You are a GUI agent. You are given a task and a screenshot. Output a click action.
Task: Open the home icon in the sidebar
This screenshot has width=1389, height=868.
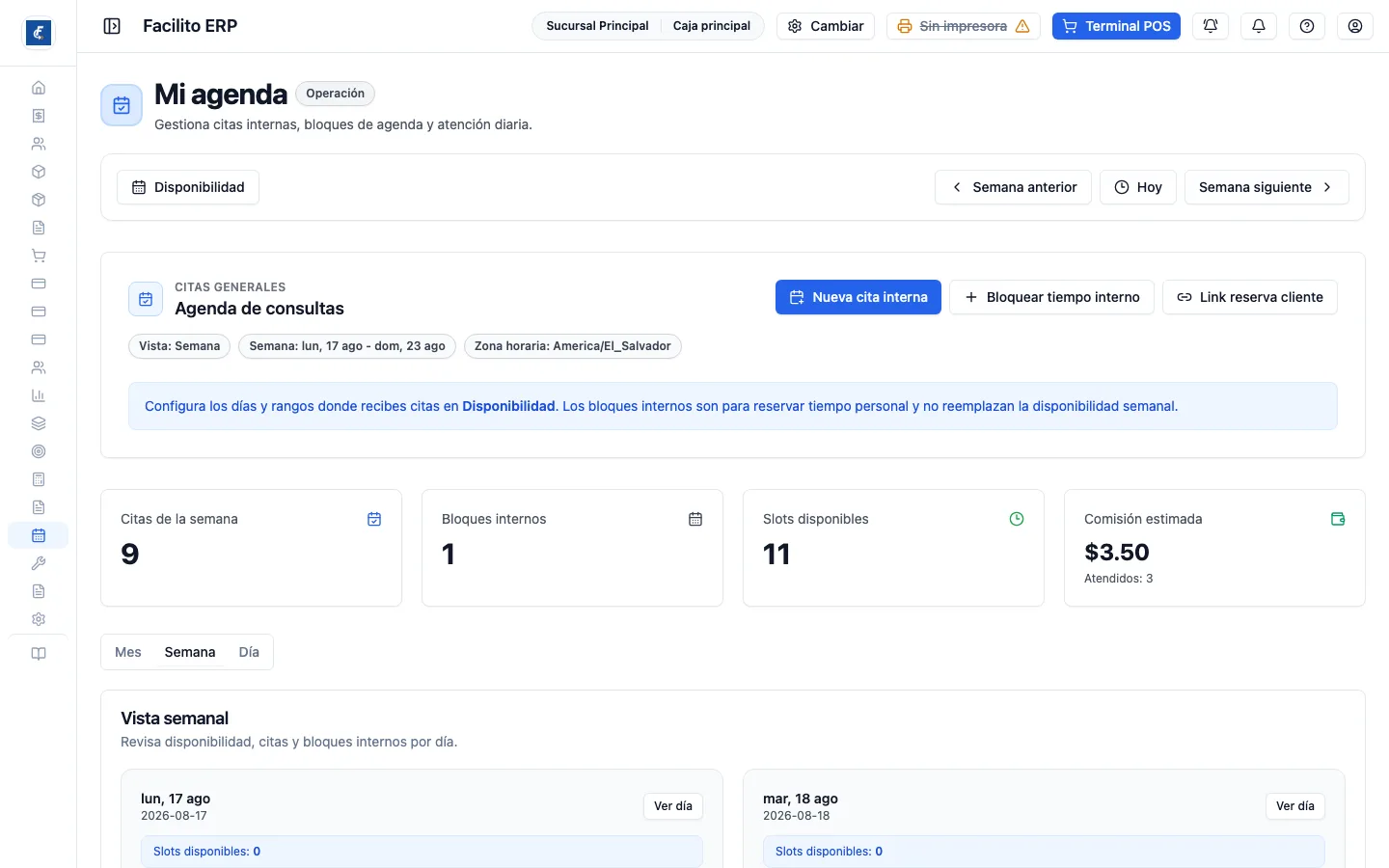pyautogui.click(x=39, y=88)
